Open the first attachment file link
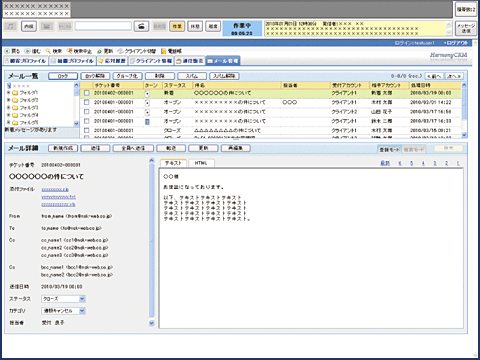 pyautogui.click(x=55, y=189)
